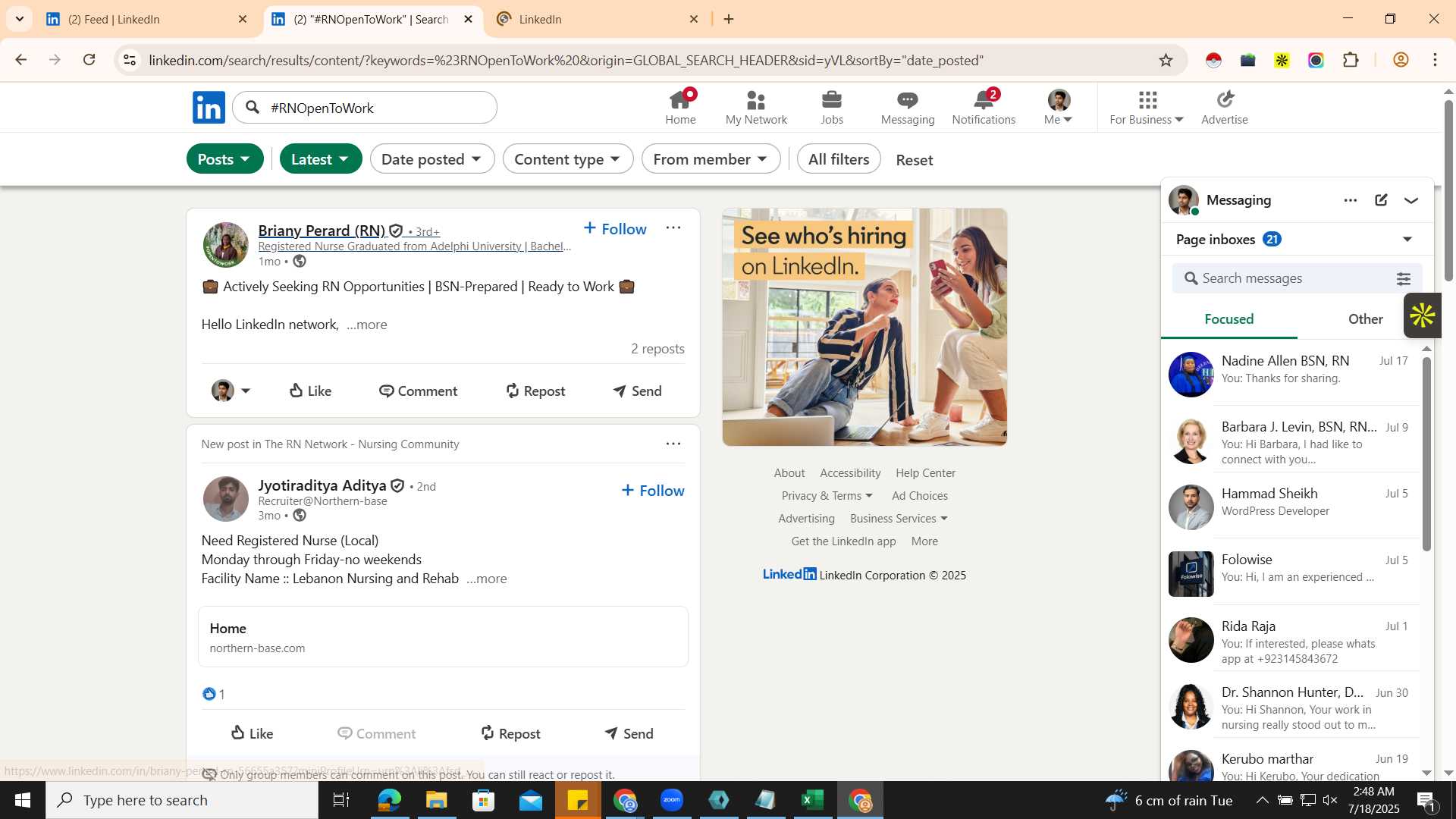Compose a new message icon
Viewport: 1456px width, 819px height.
tap(1381, 200)
